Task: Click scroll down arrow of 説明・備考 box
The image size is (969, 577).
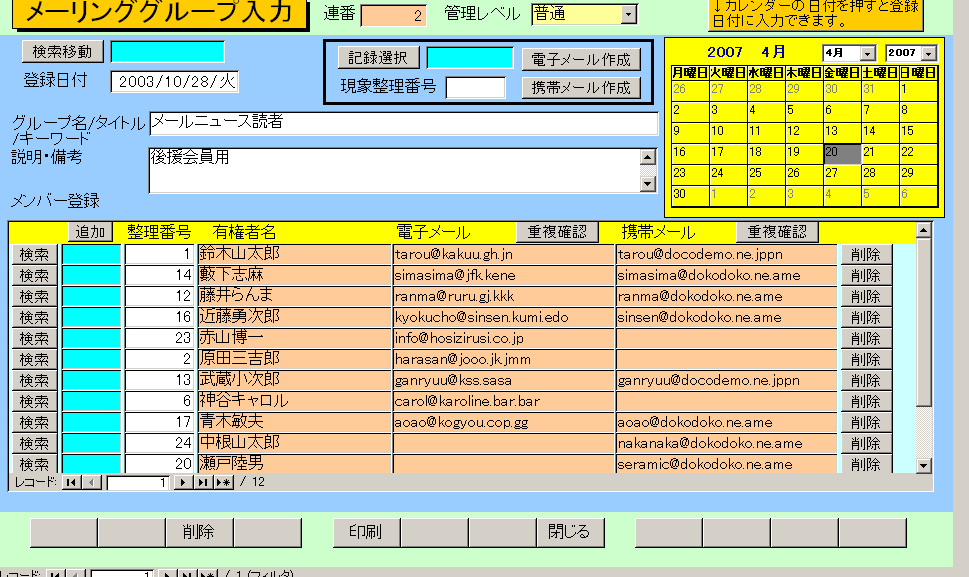Action: pos(648,183)
